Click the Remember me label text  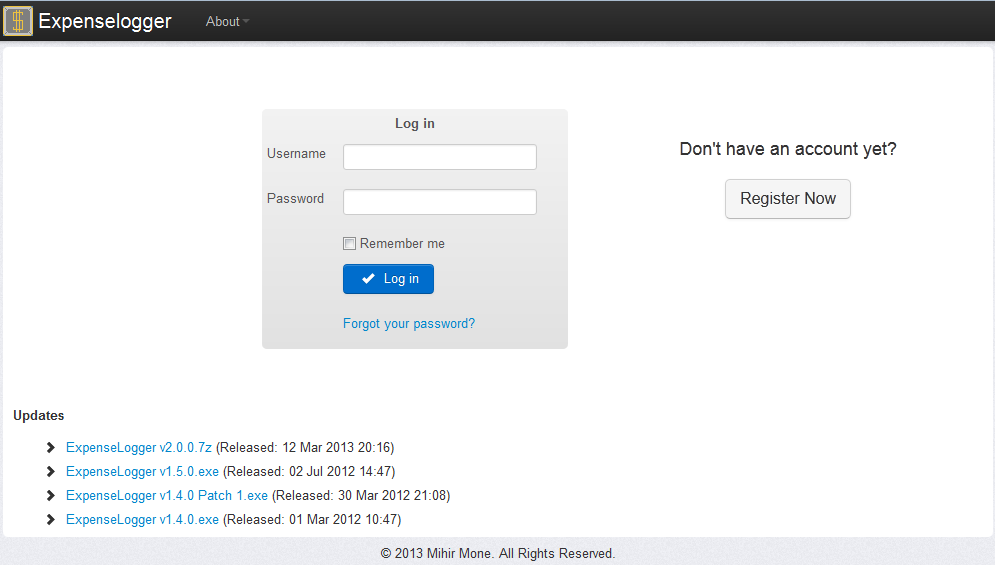pyautogui.click(x=402, y=244)
